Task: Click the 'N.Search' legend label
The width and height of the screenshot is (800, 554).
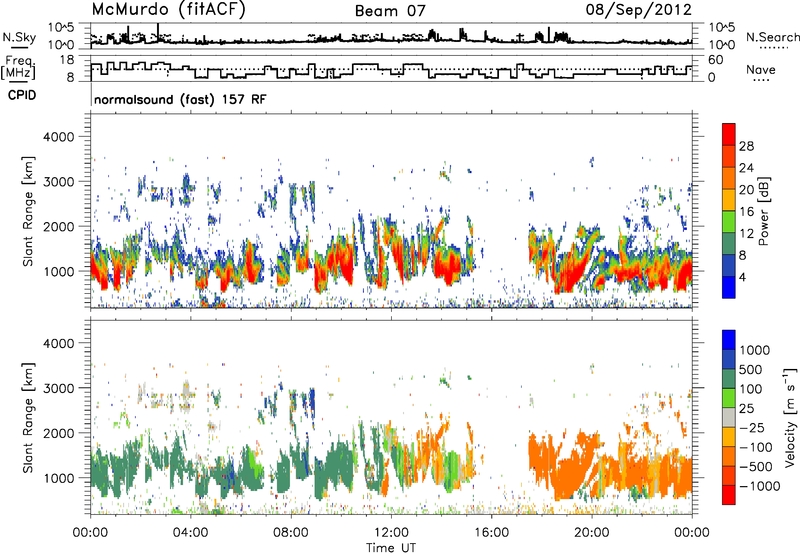Action: [x=773, y=37]
